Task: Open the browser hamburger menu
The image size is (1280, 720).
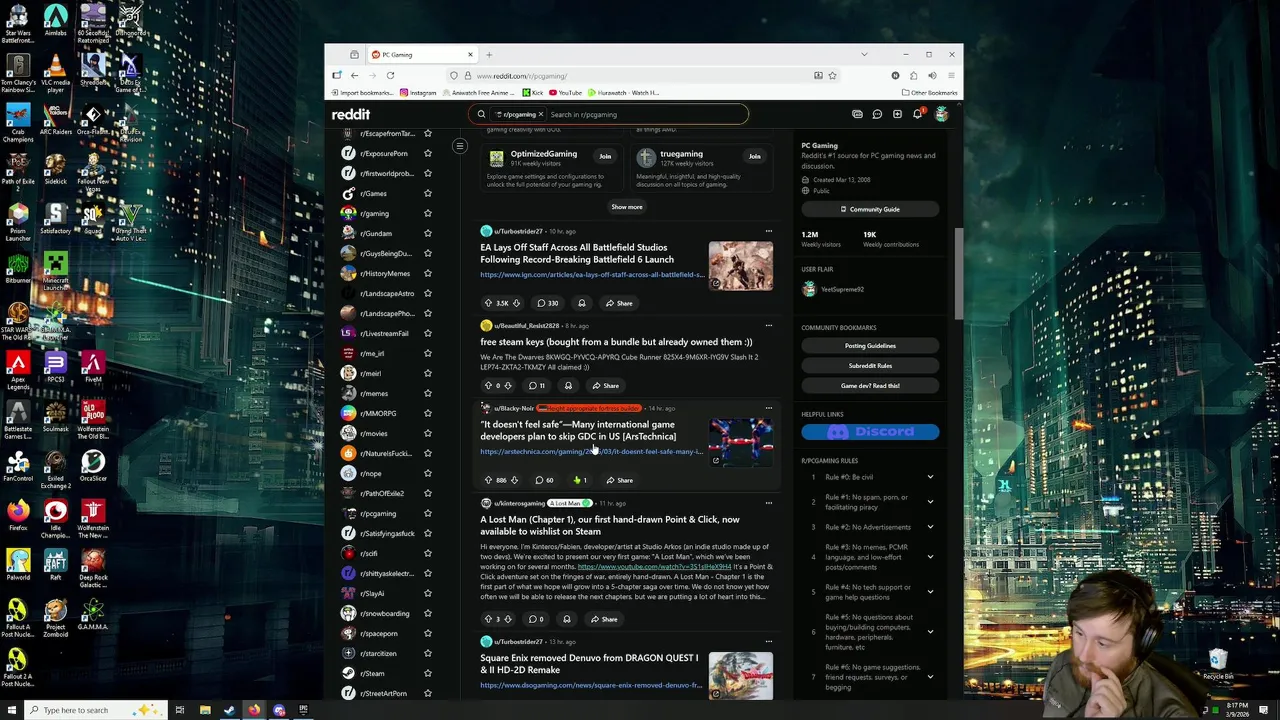Action: (950, 75)
